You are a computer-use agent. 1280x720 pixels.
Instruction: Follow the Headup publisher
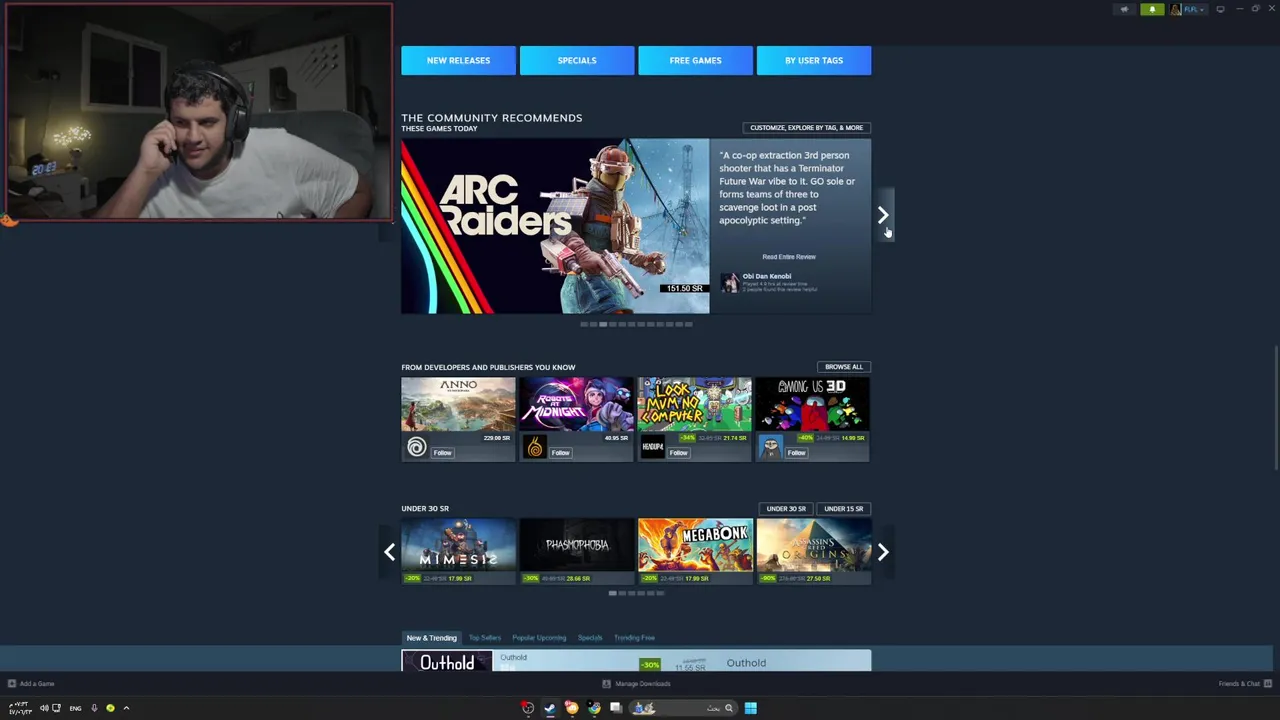[678, 453]
